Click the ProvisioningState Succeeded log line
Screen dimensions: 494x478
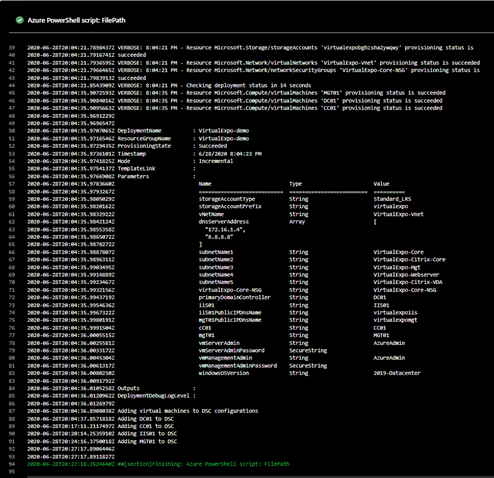(127, 146)
